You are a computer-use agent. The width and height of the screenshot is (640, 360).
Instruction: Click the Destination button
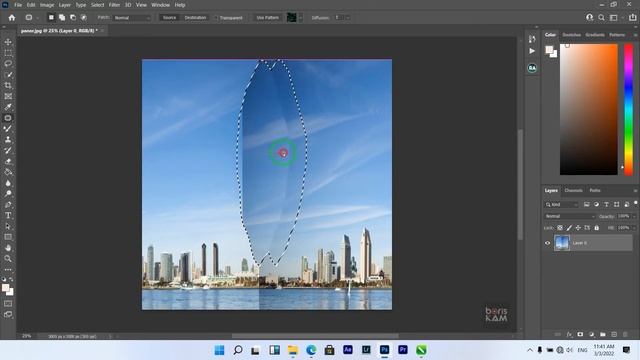(195, 18)
